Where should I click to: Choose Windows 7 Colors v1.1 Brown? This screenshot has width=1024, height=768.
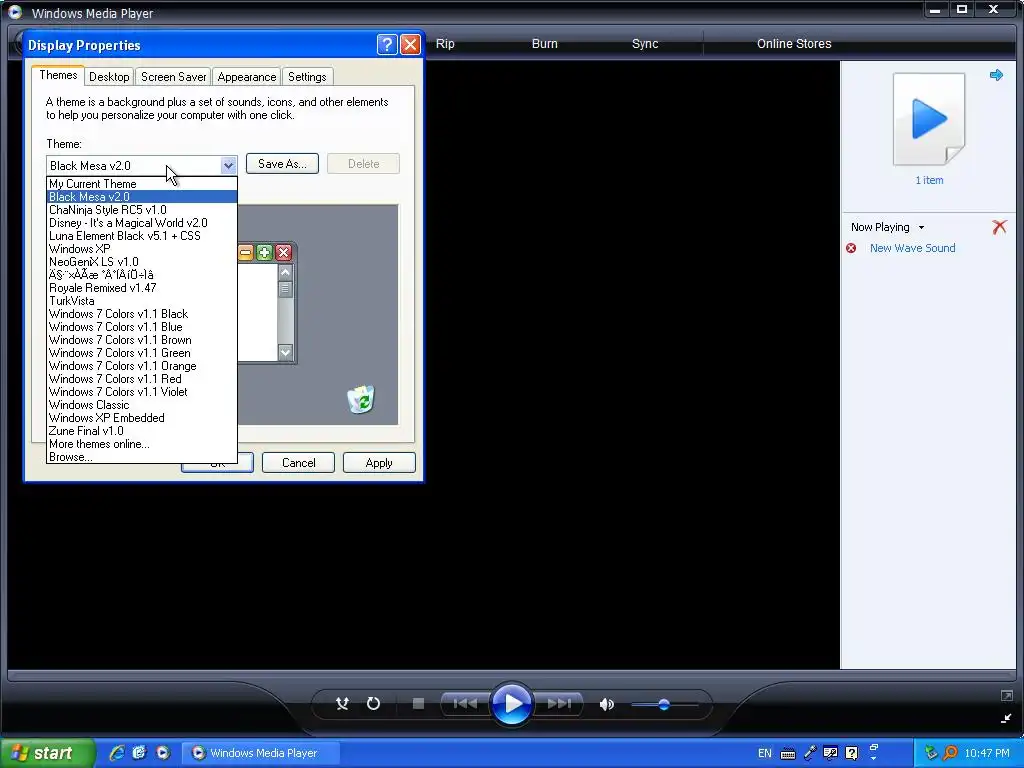pos(142,340)
